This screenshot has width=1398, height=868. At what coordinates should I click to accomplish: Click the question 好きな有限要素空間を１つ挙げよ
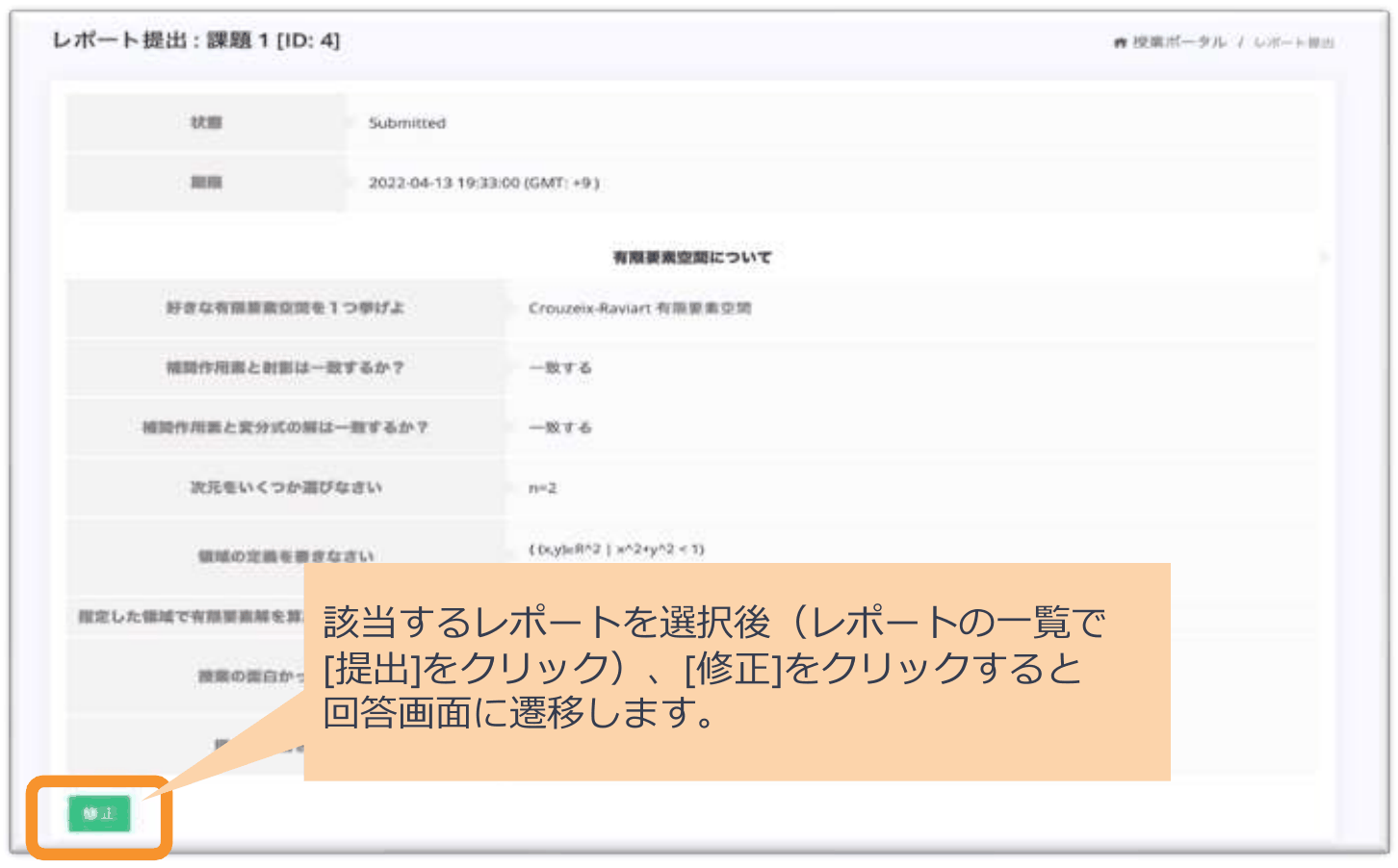click(x=285, y=308)
